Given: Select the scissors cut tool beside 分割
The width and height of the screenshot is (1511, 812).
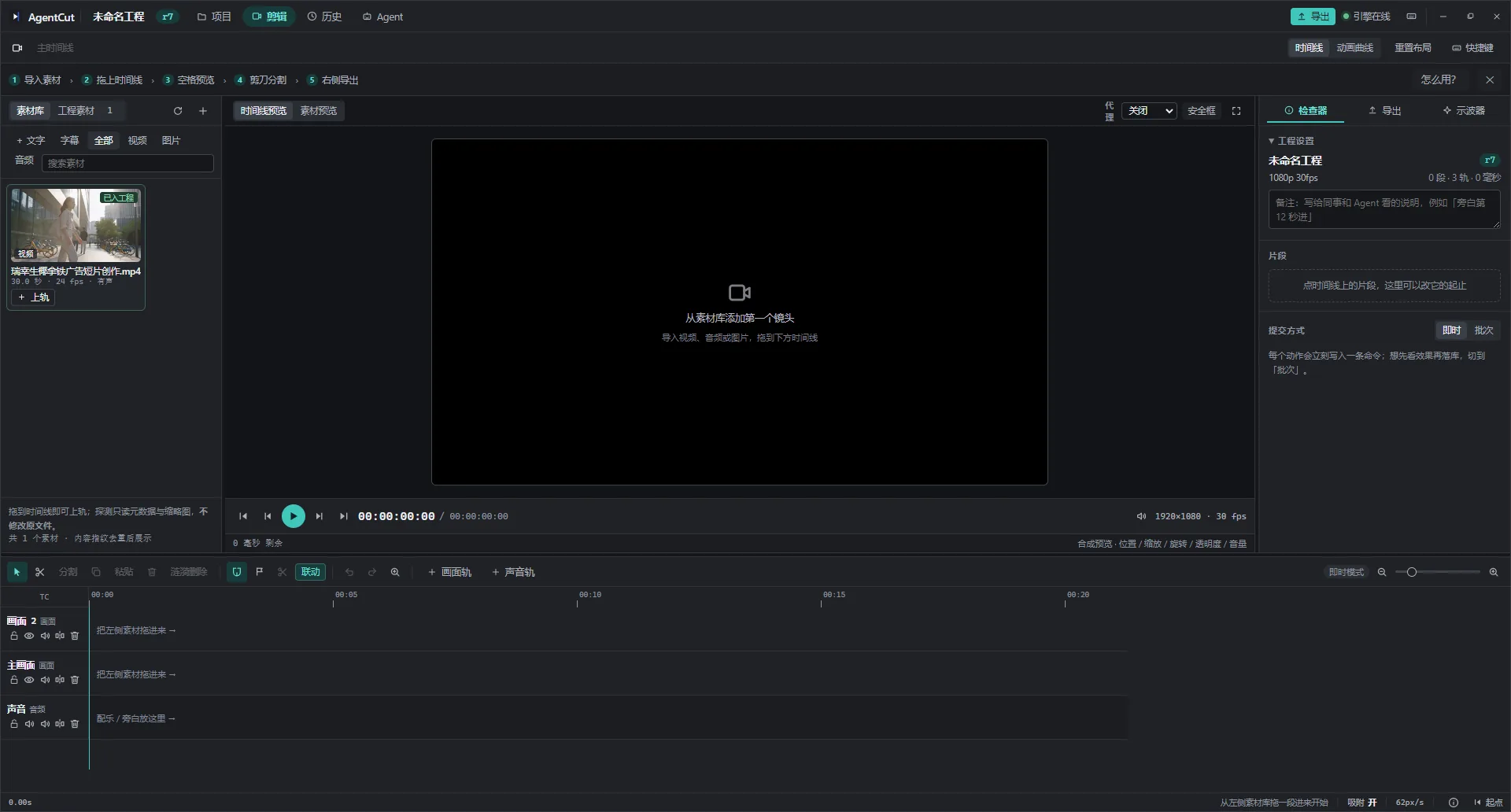Looking at the screenshot, I should click(40, 572).
